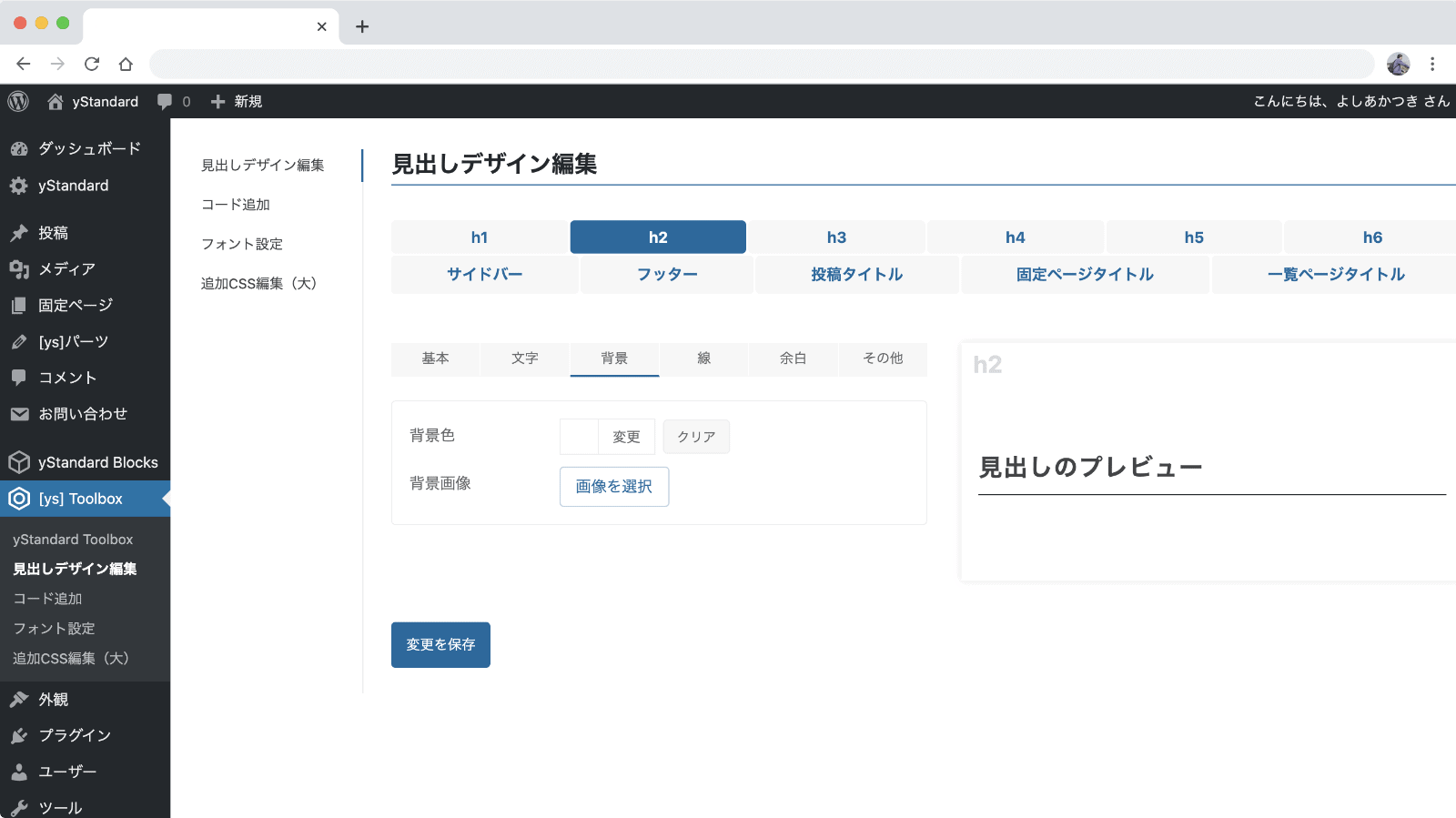This screenshot has height=818, width=1456.
Task: Select the 固定ページタイトル tab
Action: pyautogui.click(x=1086, y=275)
